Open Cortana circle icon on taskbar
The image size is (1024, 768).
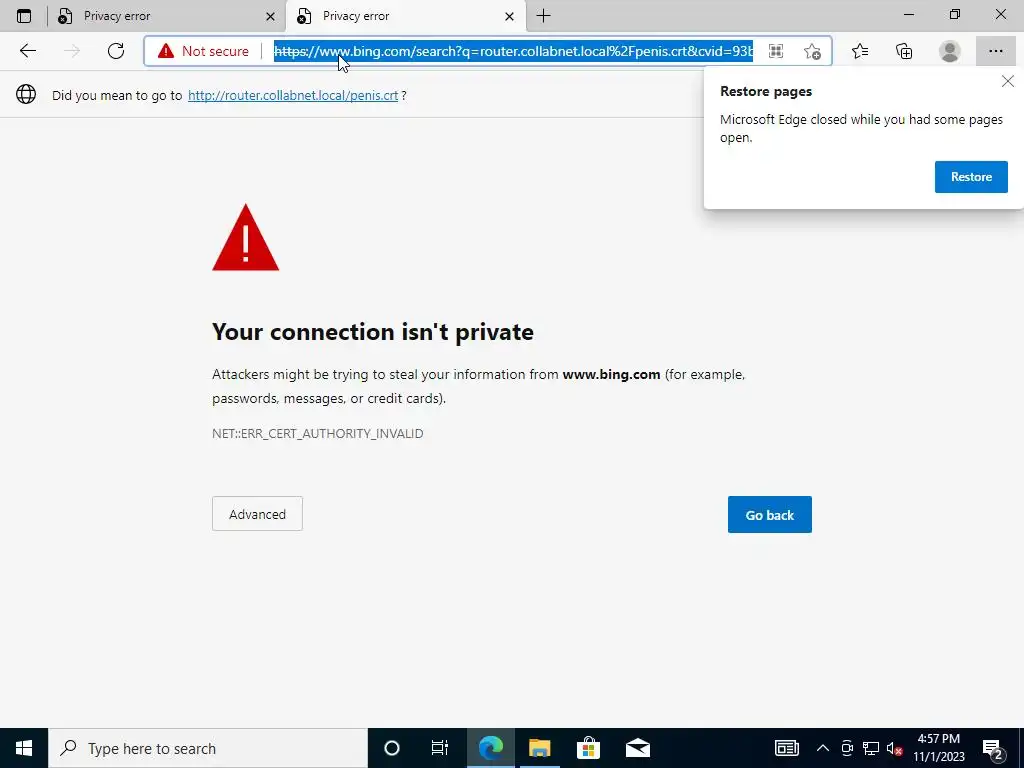coord(391,748)
